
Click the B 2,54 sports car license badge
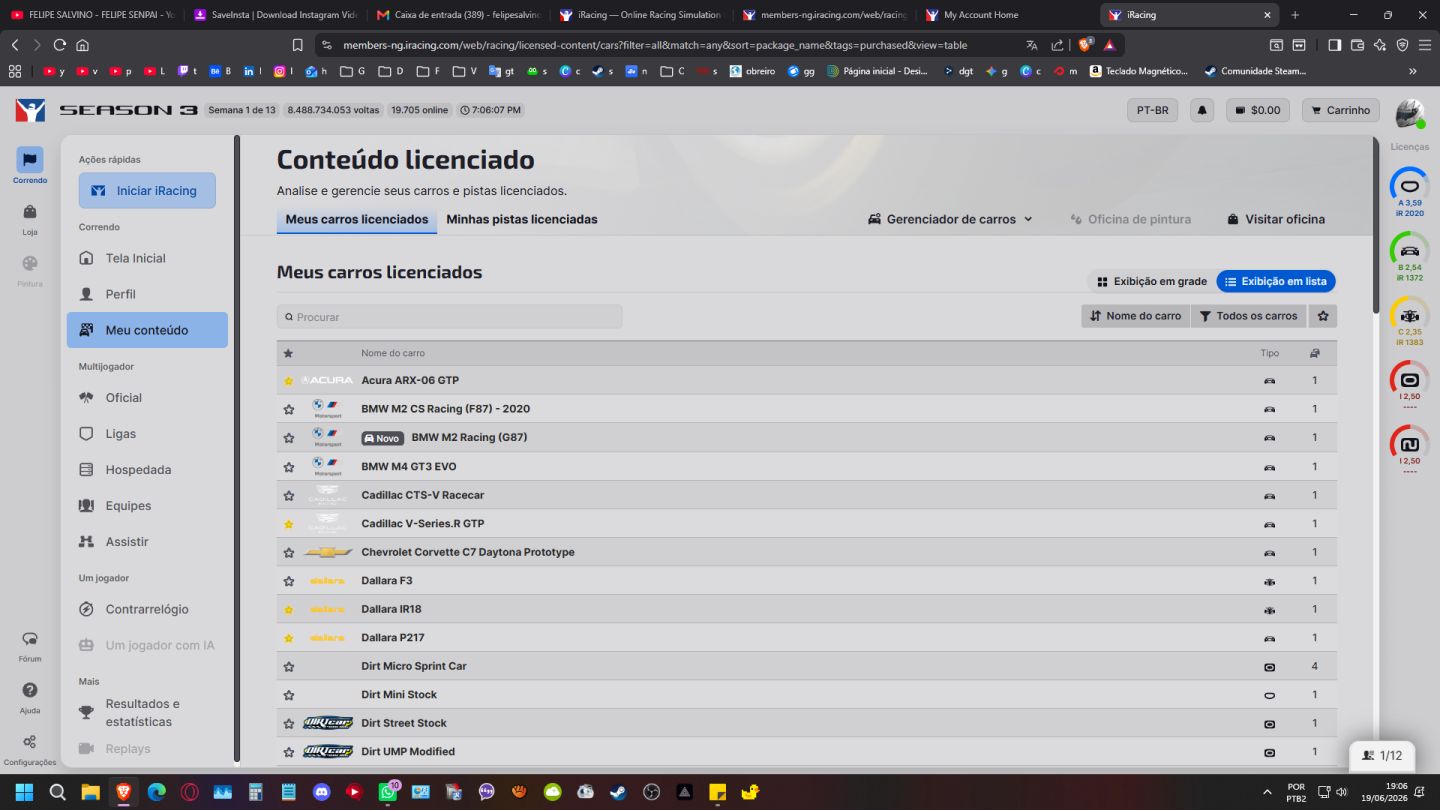pyautogui.click(x=1410, y=257)
